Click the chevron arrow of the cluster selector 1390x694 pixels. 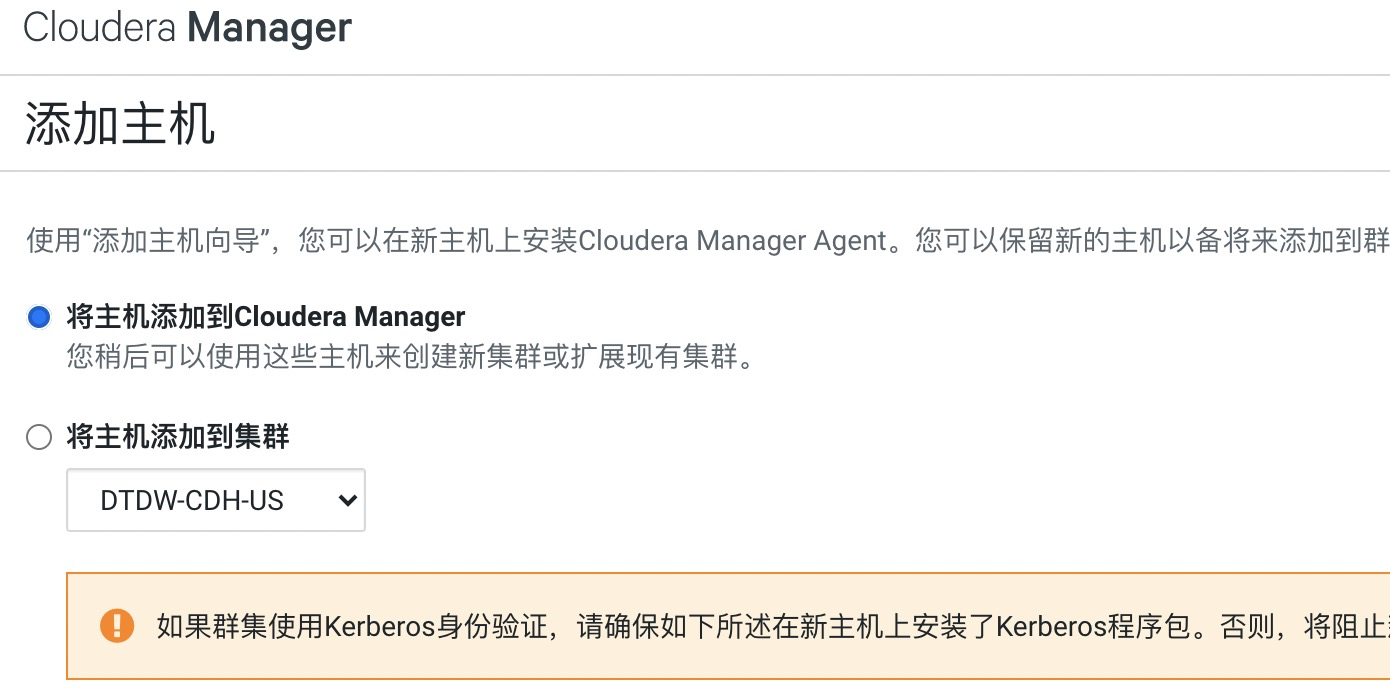click(347, 500)
